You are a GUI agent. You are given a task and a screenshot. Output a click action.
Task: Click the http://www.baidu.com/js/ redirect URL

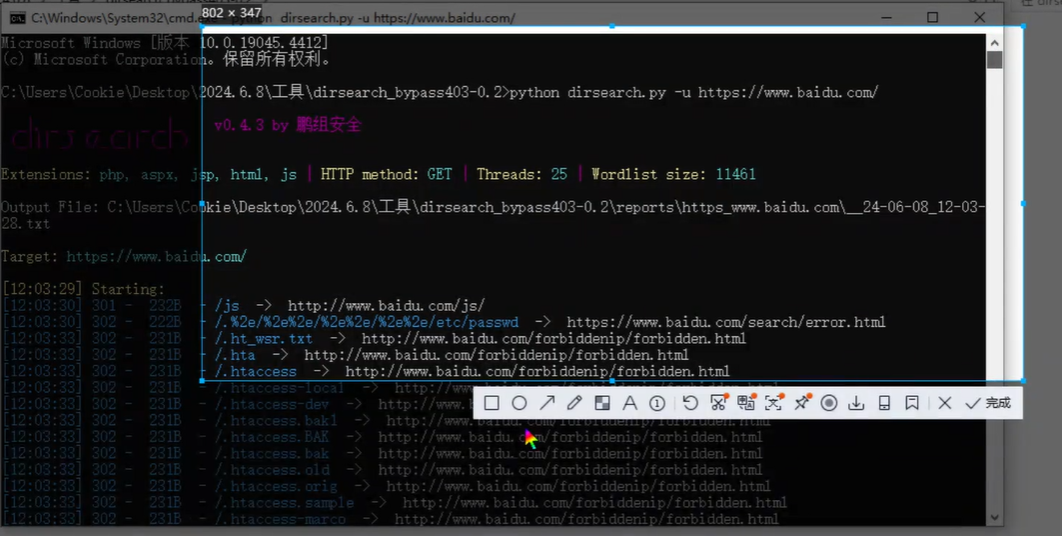coord(386,306)
